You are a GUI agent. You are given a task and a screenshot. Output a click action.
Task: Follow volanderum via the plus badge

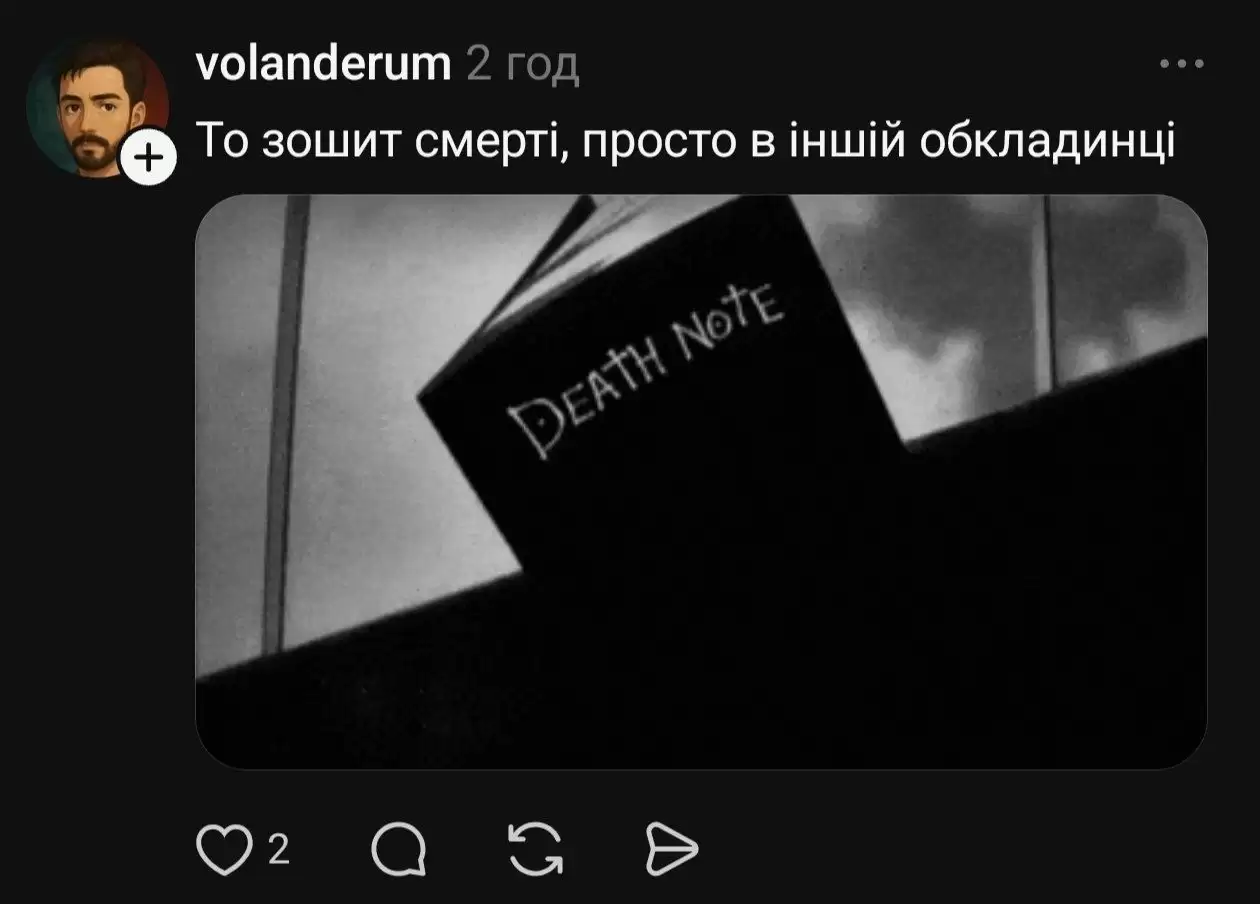pyautogui.click(x=148, y=158)
